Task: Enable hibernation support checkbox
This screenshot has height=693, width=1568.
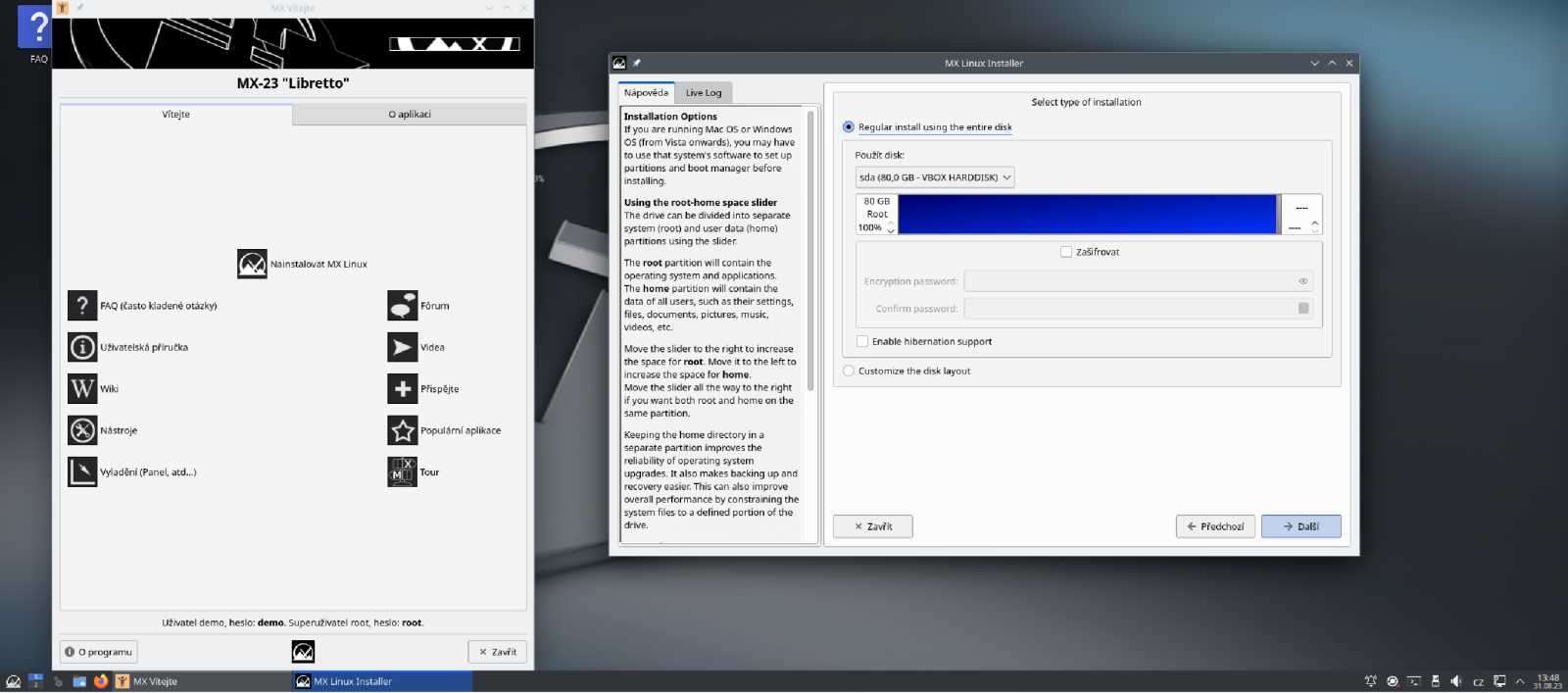Action: click(862, 342)
